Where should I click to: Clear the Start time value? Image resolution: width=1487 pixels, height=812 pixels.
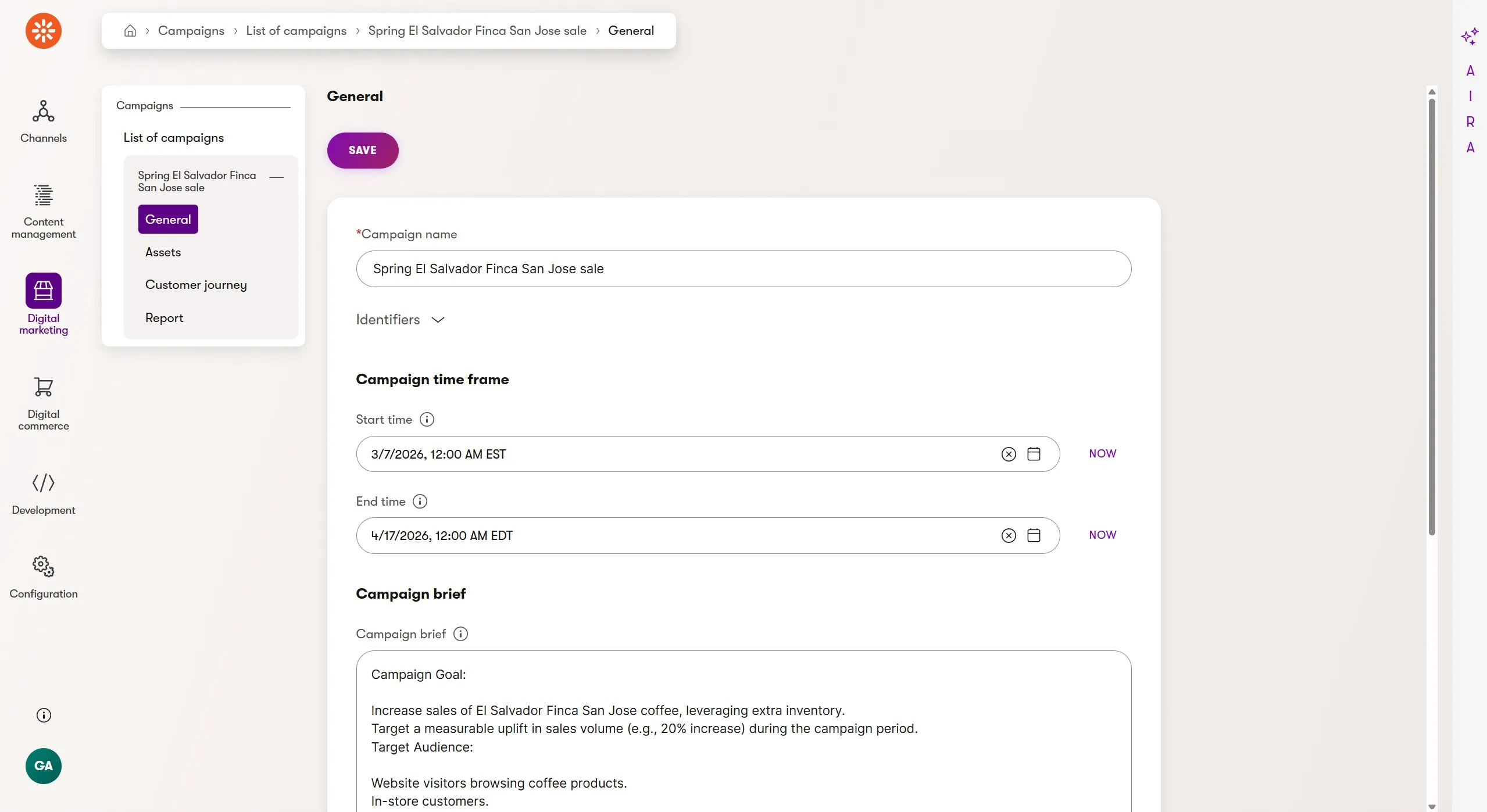tap(1009, 455)
